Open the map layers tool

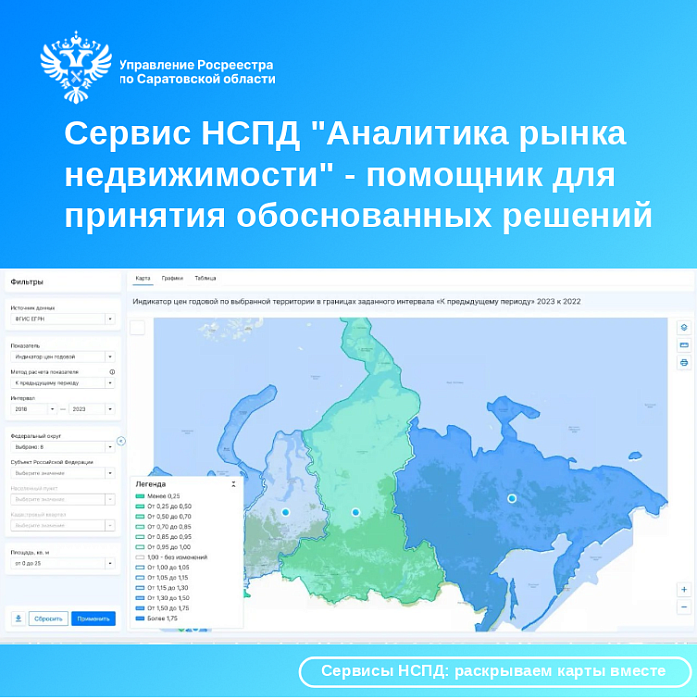(x=684, y=327)
